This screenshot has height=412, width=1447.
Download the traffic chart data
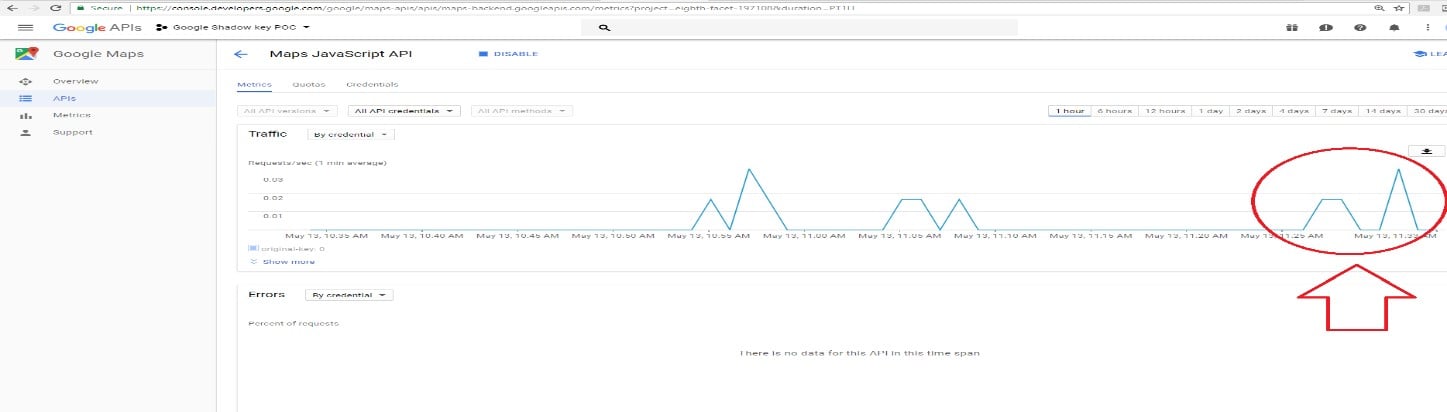tap(1427, 151)
